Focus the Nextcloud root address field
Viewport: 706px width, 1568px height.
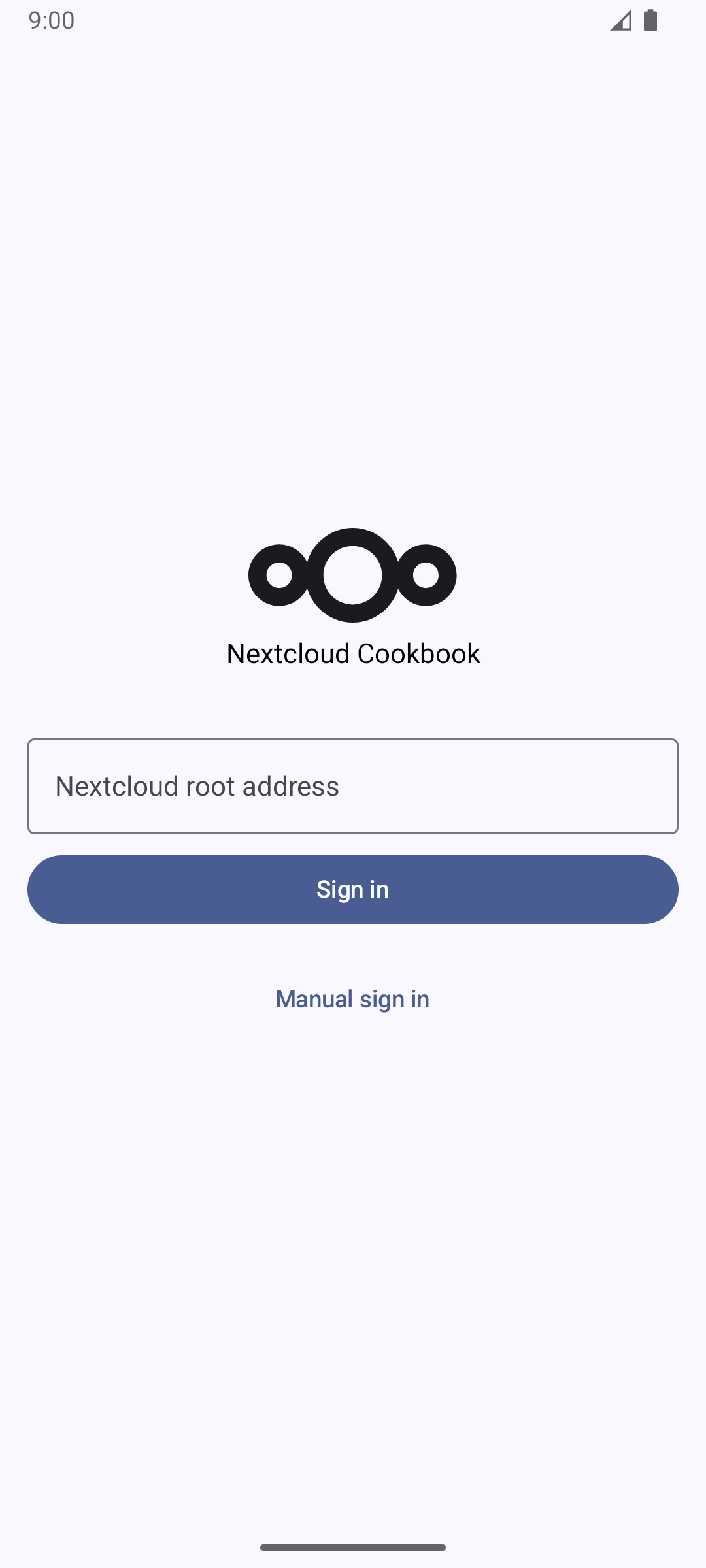(353, 786)
